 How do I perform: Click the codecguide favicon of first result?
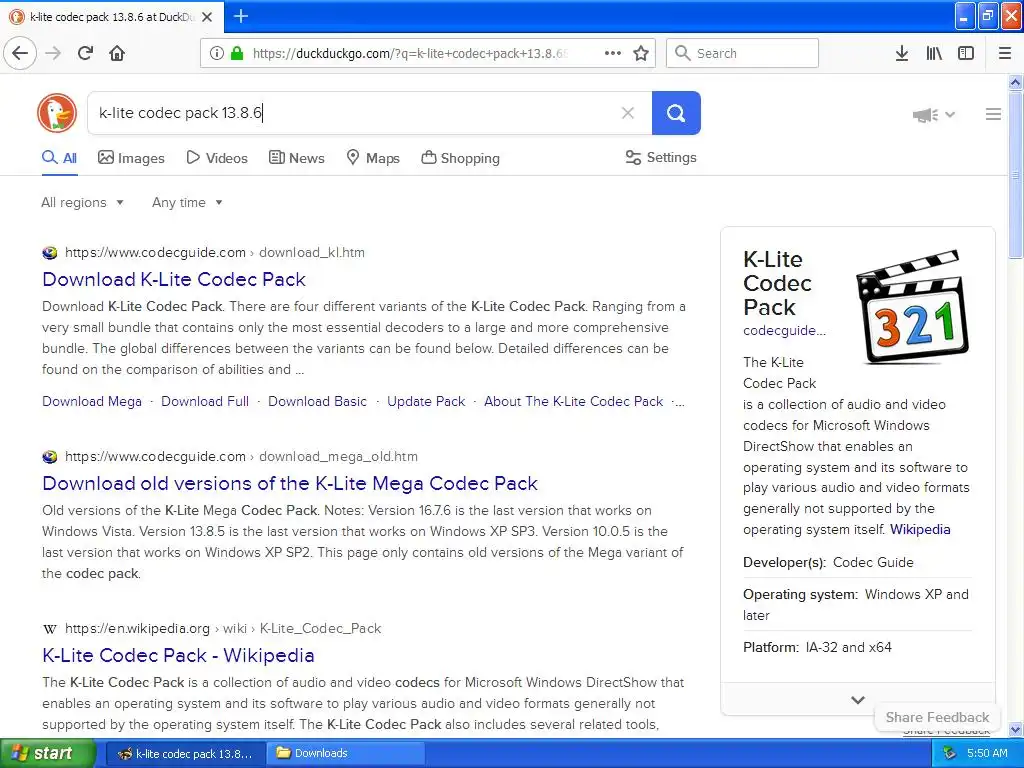coord(50,253)
